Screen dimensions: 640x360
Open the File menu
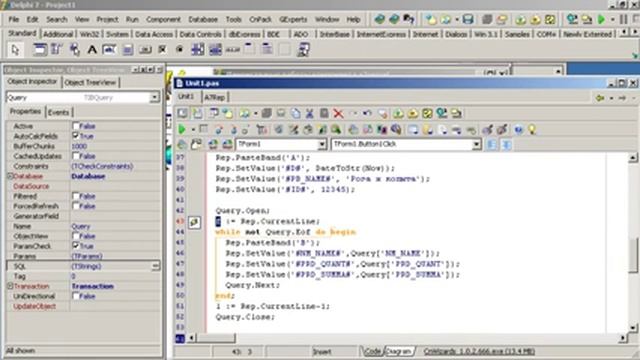point(13,19)
